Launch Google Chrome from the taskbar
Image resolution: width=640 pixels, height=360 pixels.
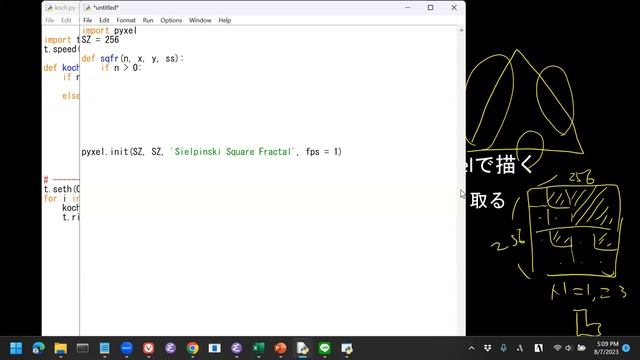pos(193,348)
